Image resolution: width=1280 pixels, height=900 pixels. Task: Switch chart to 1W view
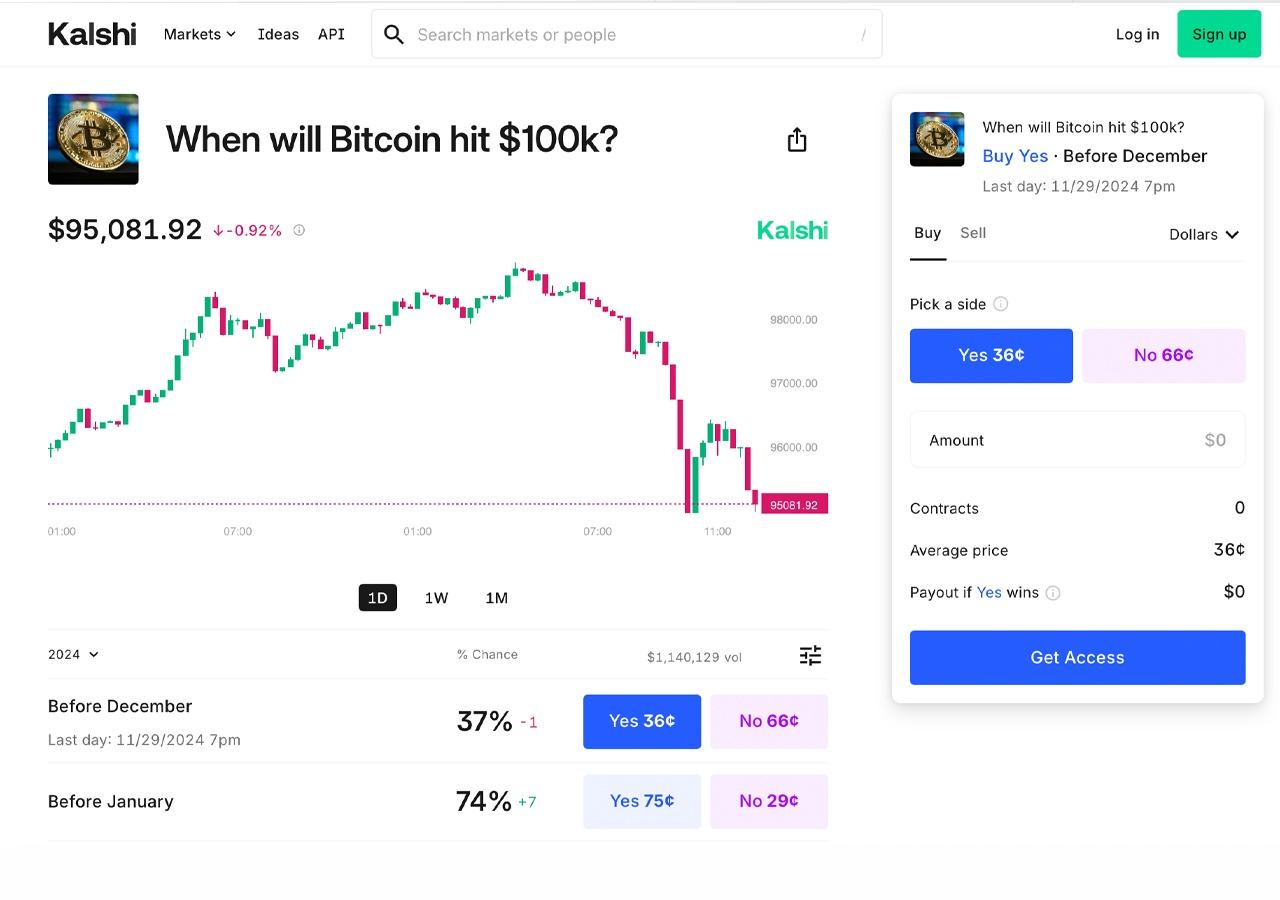(x=436, y=597)
